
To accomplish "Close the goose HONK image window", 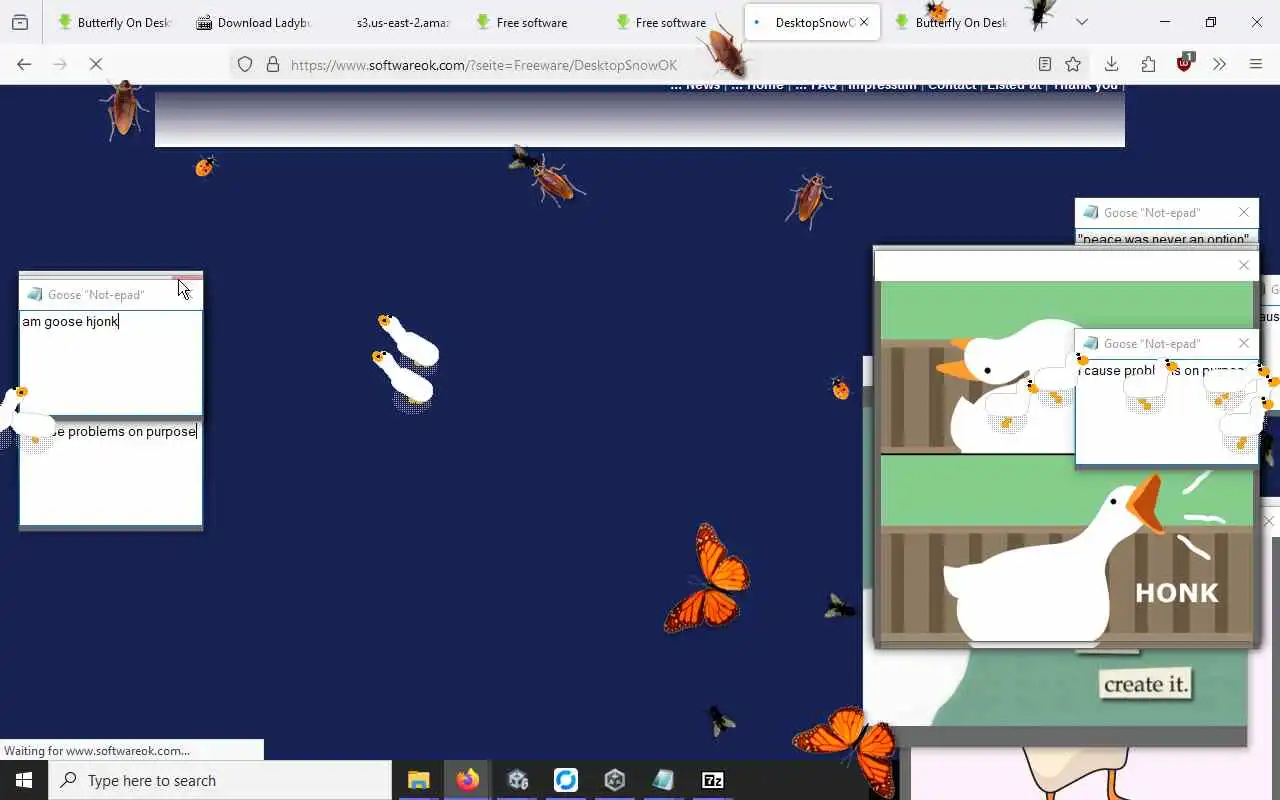I will (x=1244, y=265).
